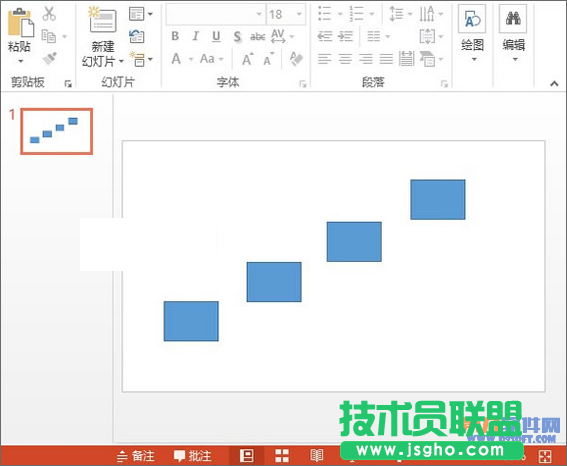This screenshot has width=567, height=466.
Task: Click the Fit Slide to Window icon
Action: [545, 456]
